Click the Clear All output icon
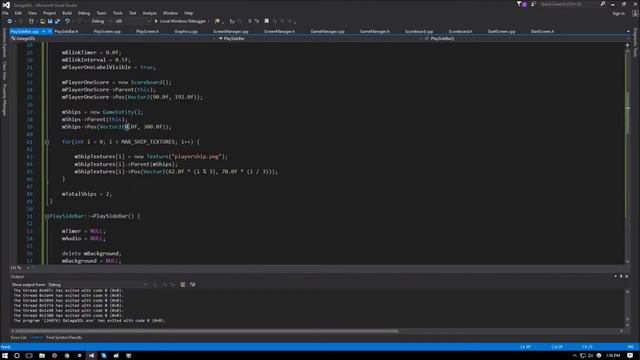Screen dimensions: 640x360 click(183, 284)
